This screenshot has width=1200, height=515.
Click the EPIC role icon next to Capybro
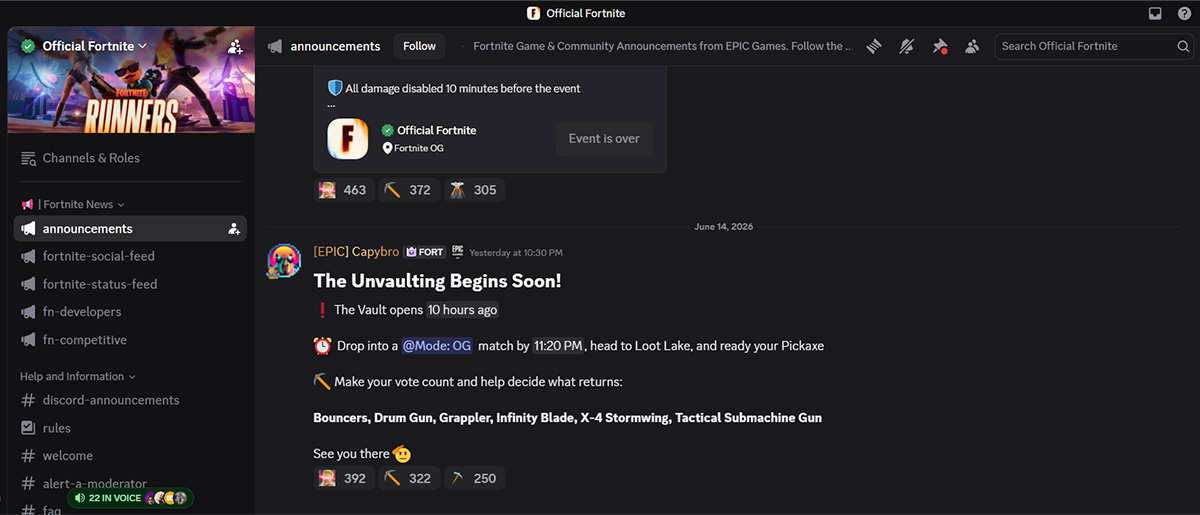pyautogui.click(x=457, y=252)
